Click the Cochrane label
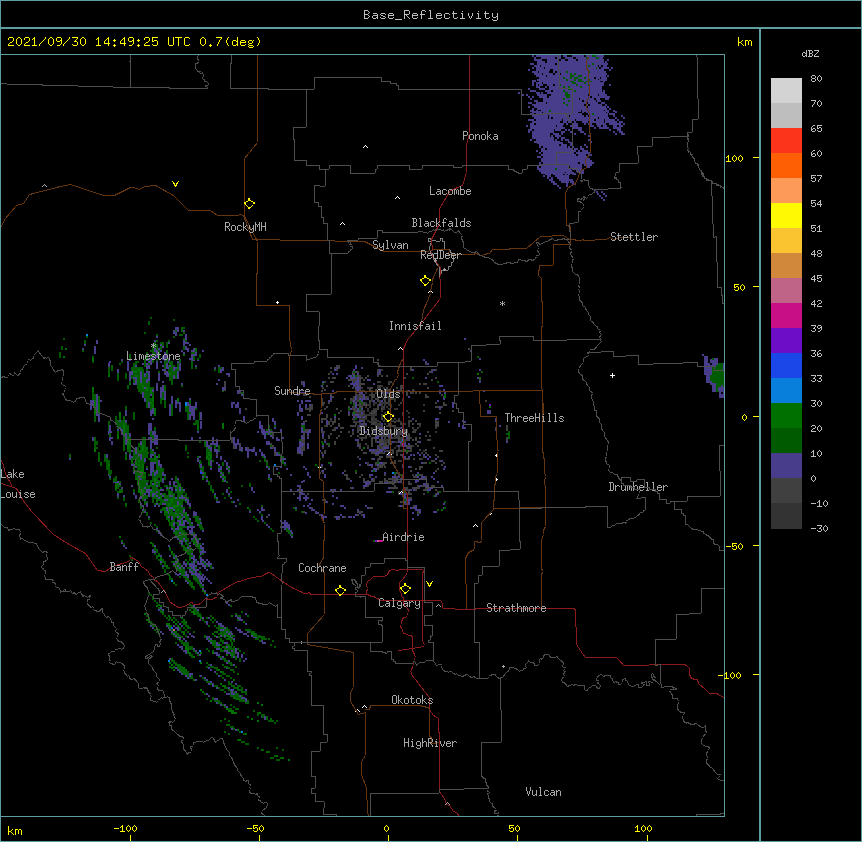The width and height of the screenshot is (862, 842). coord(322,568)
